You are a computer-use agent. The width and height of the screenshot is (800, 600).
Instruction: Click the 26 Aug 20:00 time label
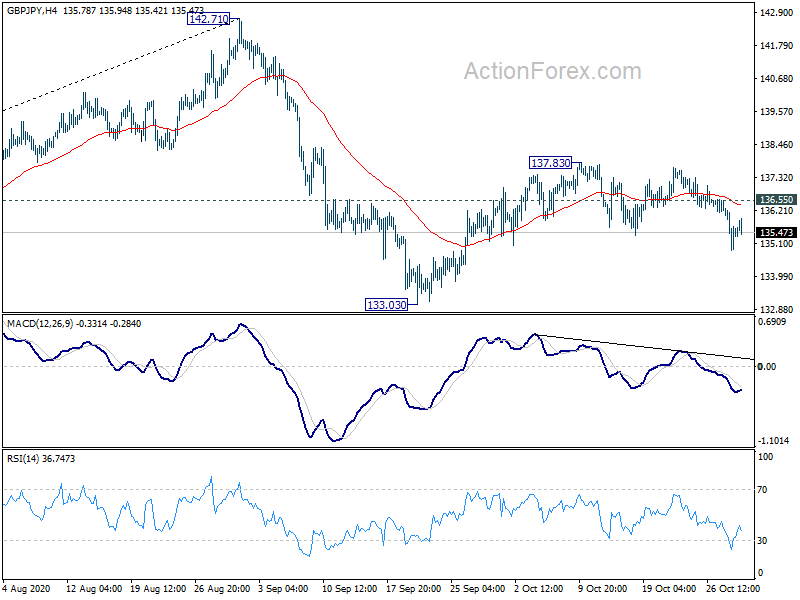click(222, 588)
